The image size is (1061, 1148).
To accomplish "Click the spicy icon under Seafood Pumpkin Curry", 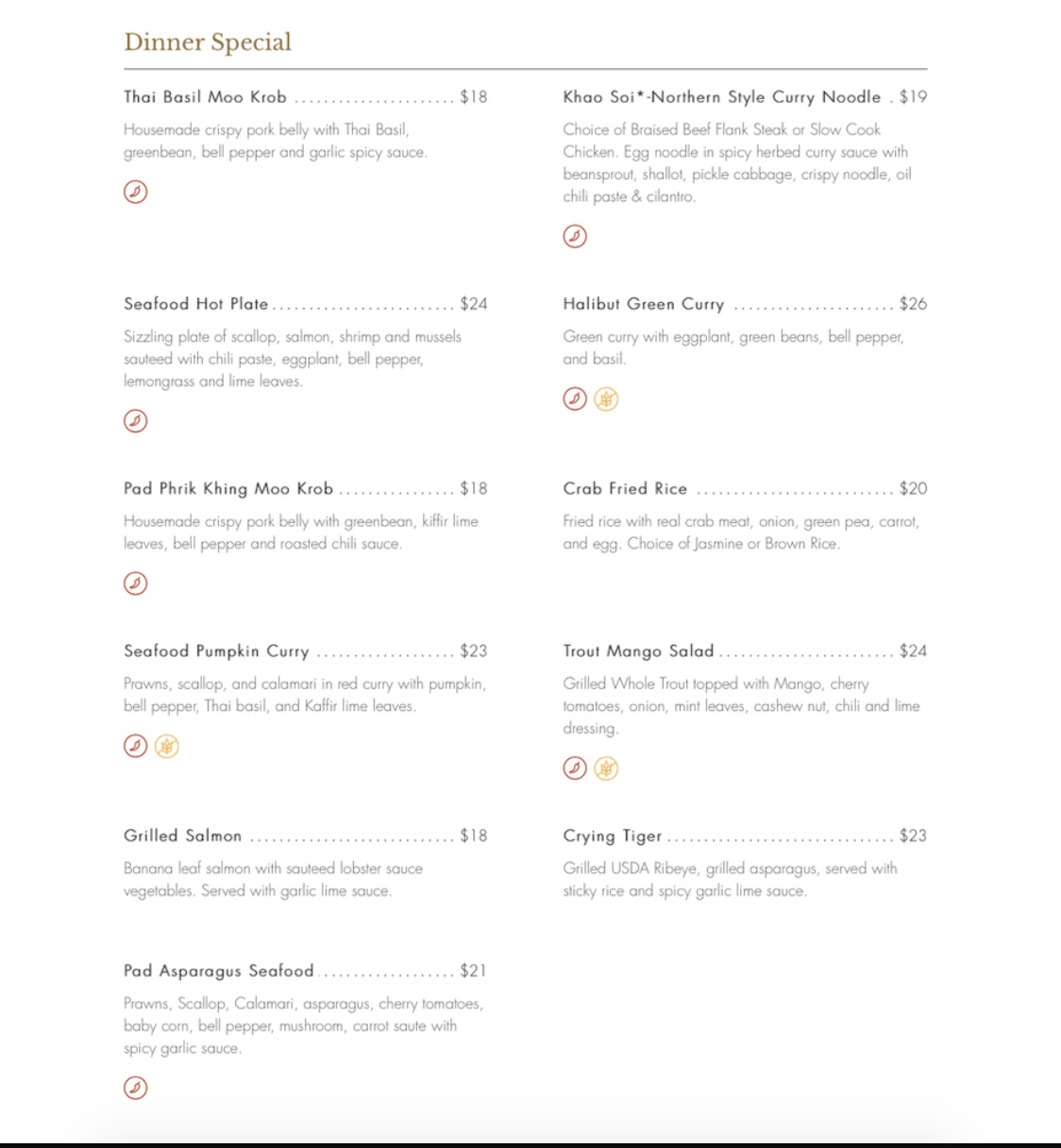I will pos(136,747).
